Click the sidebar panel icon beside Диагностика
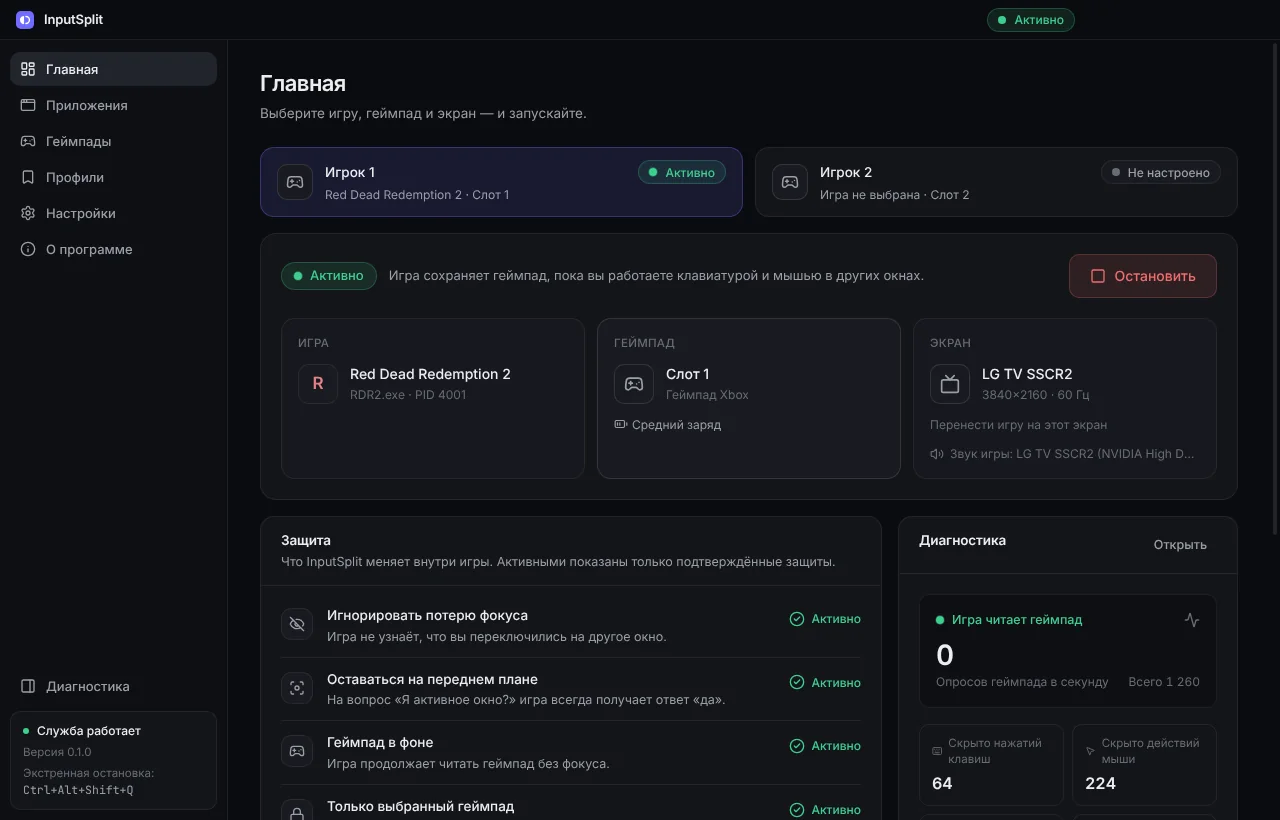This screenshot has width=1280, height=820. point(28,686)
